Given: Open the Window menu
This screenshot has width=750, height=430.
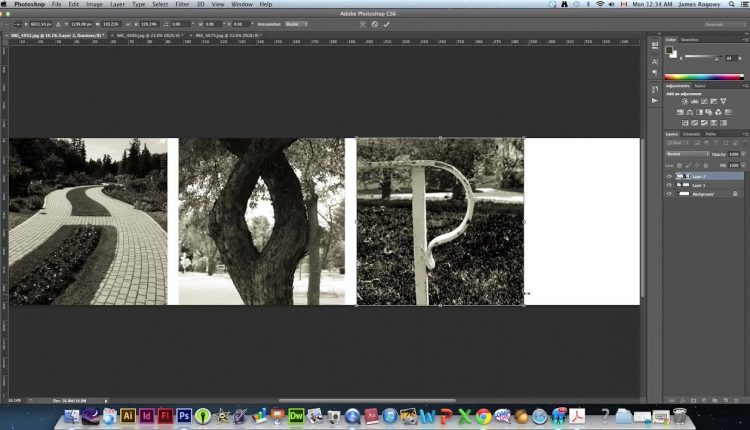Looking at the screenshot, I should (242, 4).
